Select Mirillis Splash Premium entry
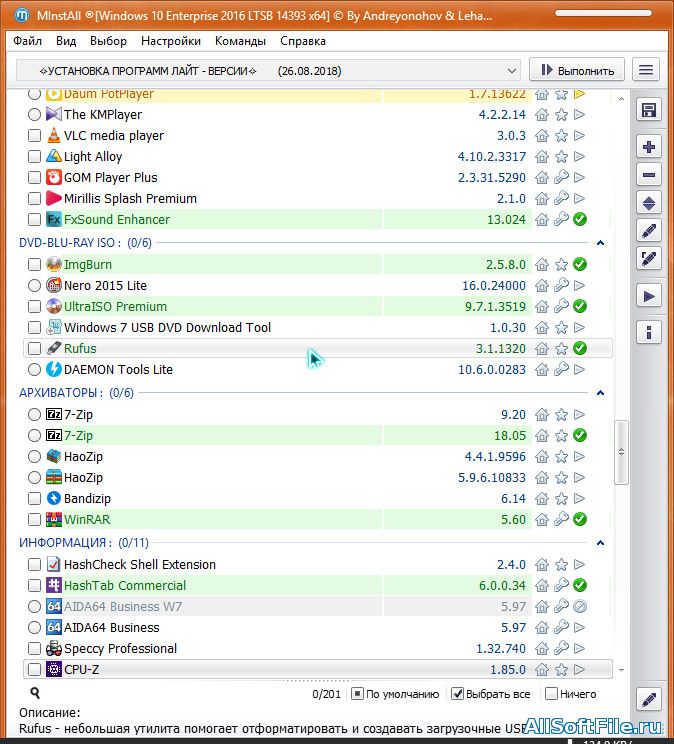Viewport: 674px width, 744px height. point(130,198)
